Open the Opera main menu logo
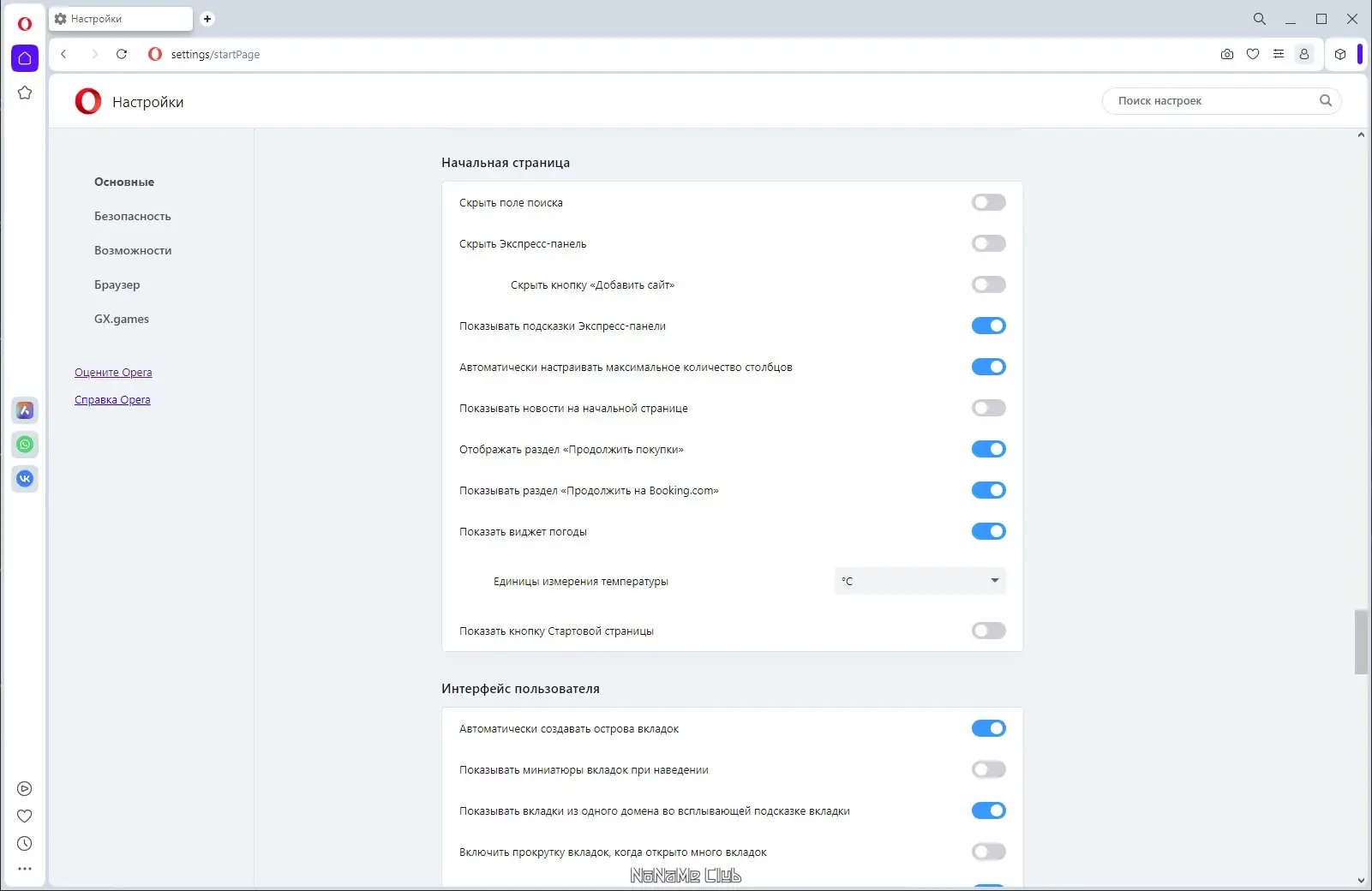Image resolution: width=1372 pixels, height=891 pixels. tap(25, 23)
